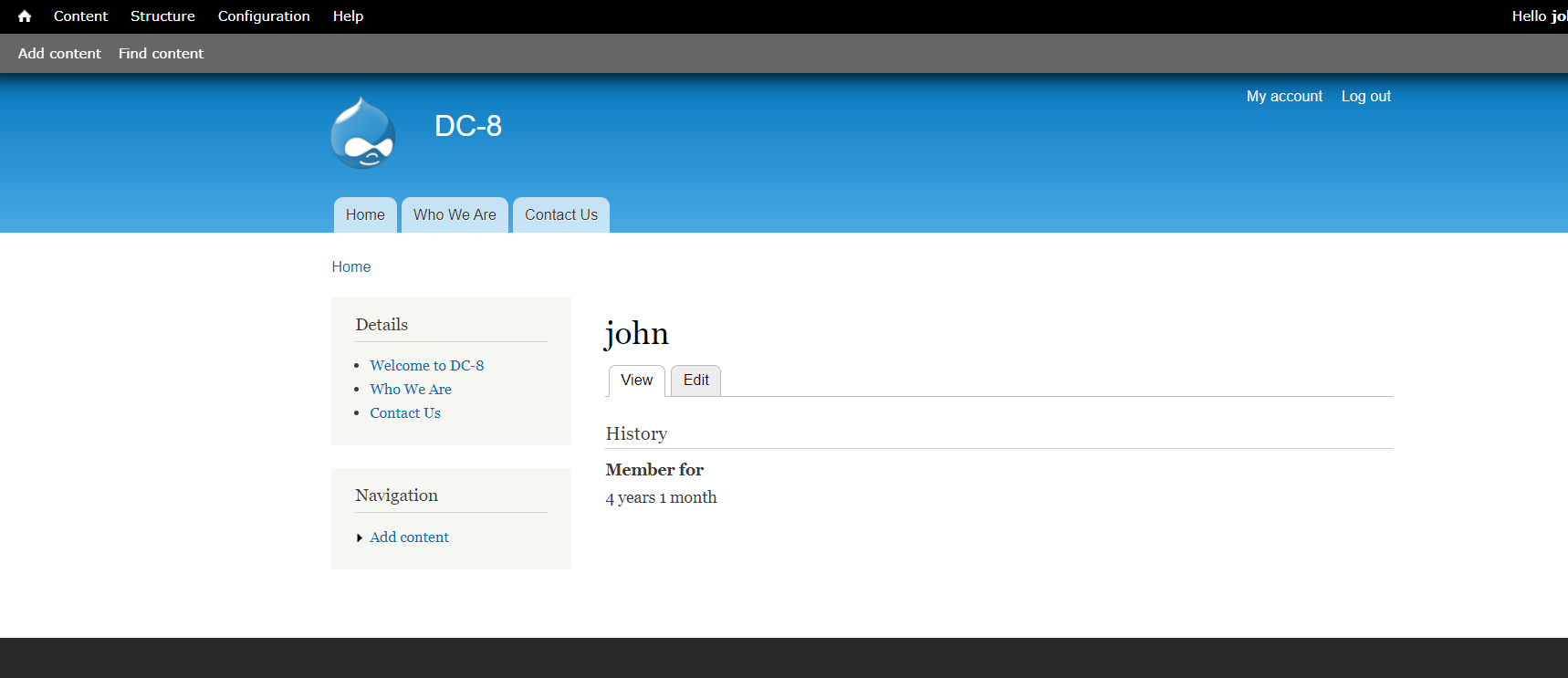Click Find content in the shortcut bar
Screen dimensions: 1568x678
(161, 54)
